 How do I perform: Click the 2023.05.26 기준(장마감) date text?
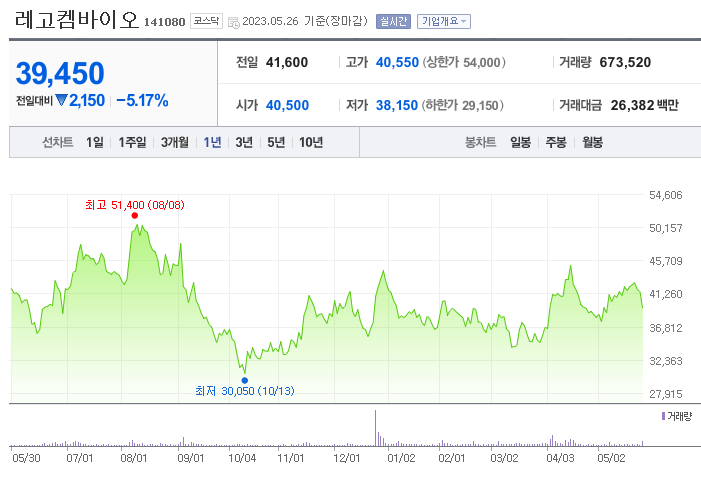tap(304, 21)
